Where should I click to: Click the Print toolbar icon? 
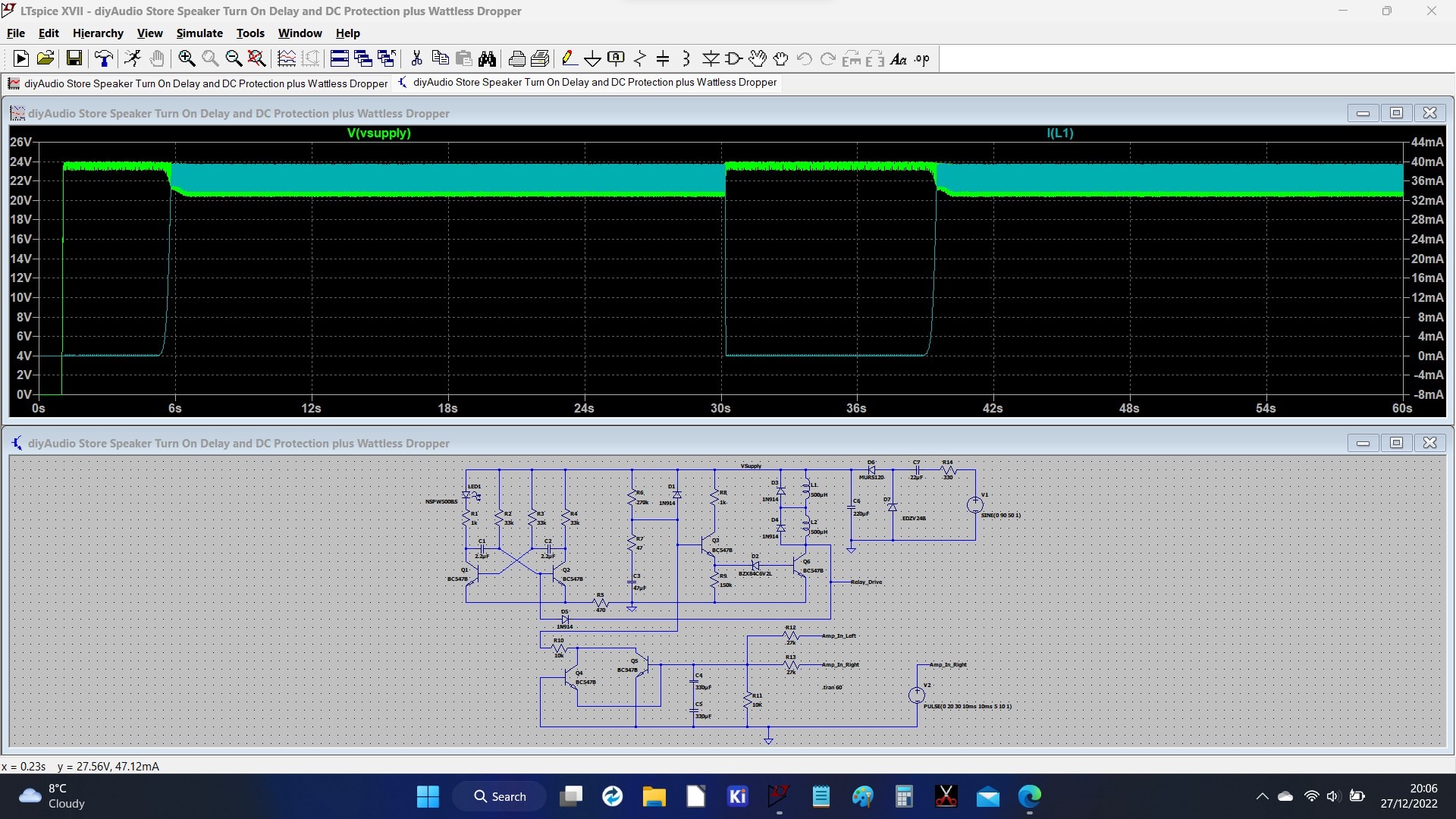pyautogui.click(x=517, y=58)
